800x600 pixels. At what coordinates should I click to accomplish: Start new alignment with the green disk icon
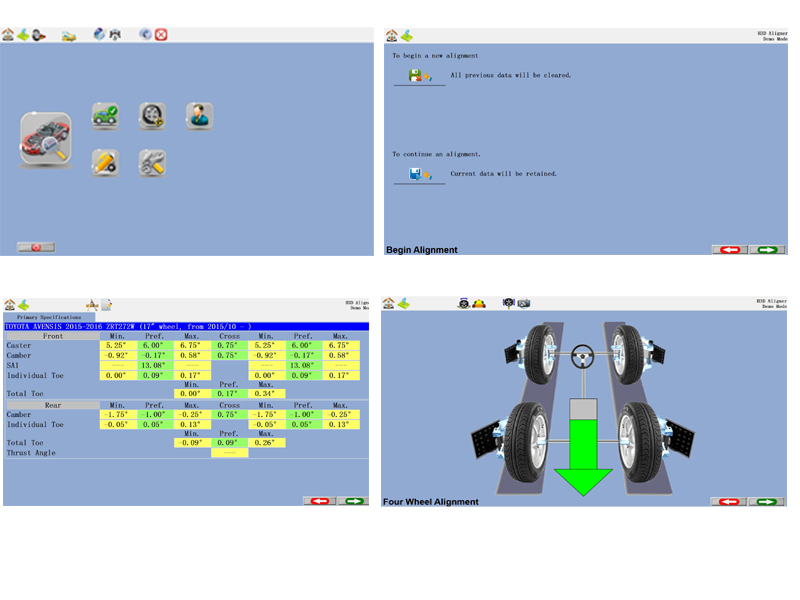(419, 76)
